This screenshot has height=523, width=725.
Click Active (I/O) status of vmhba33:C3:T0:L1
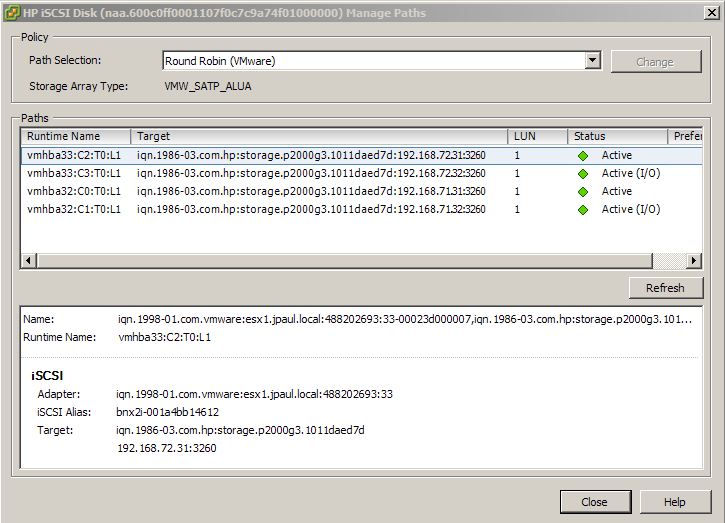tap(631, 173)
